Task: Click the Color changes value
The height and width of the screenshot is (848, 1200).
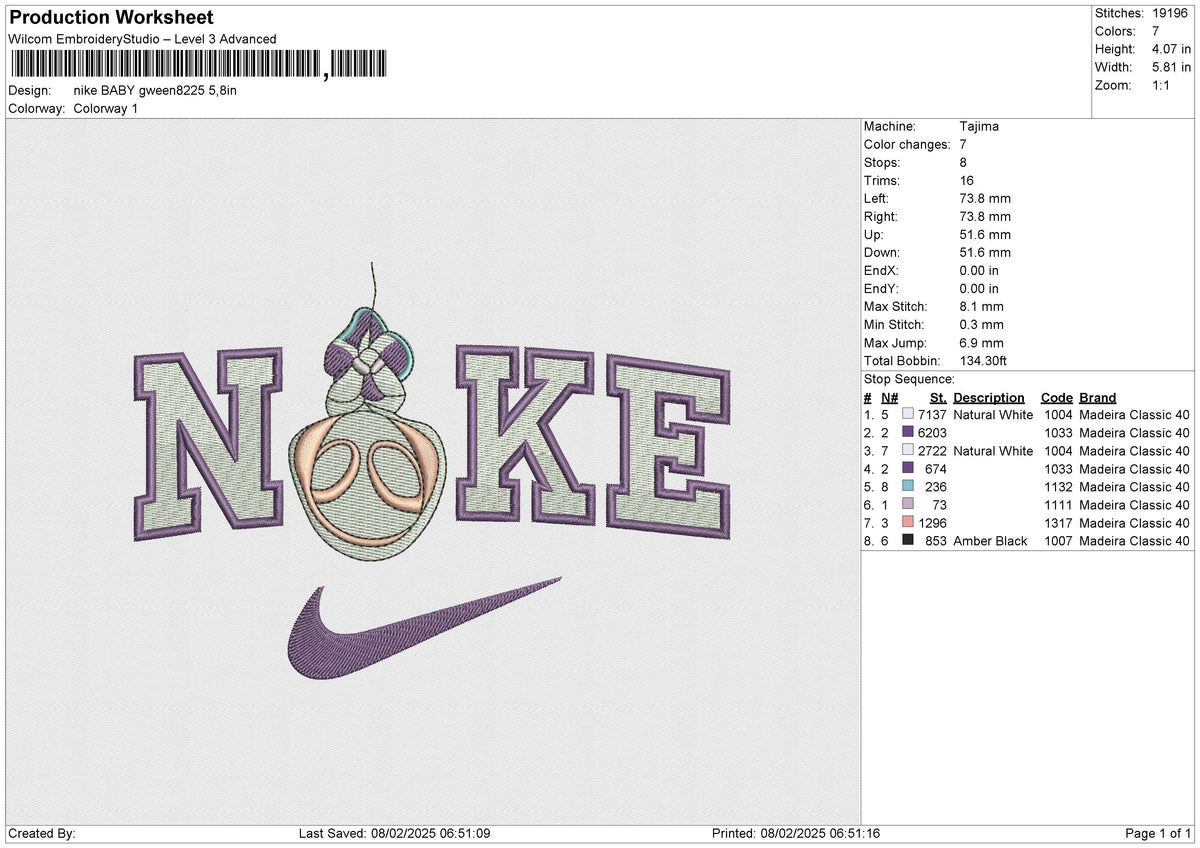Action: tap(963, 144)
